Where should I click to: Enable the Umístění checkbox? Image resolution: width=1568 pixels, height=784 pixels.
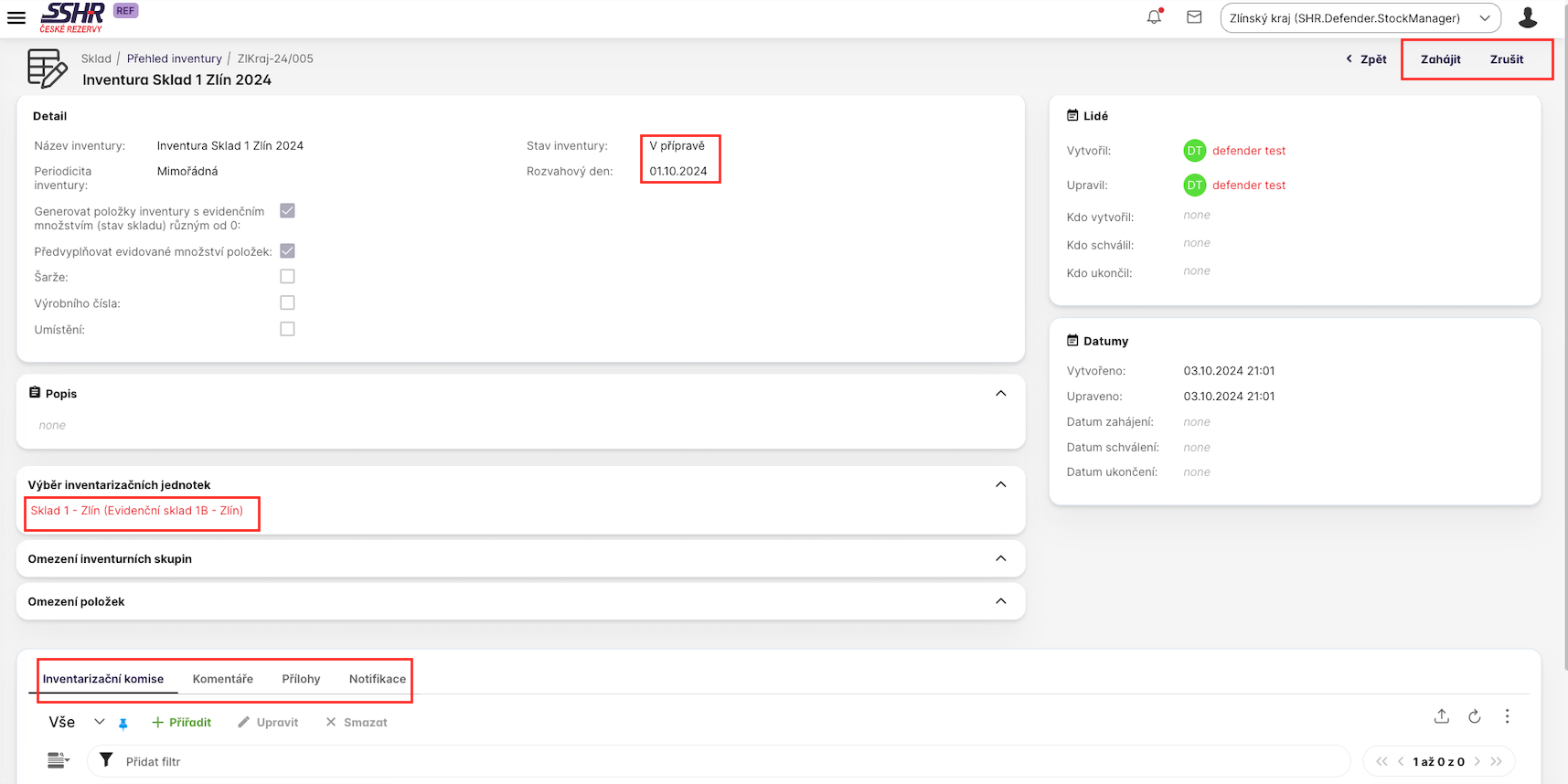click(287, 329)
